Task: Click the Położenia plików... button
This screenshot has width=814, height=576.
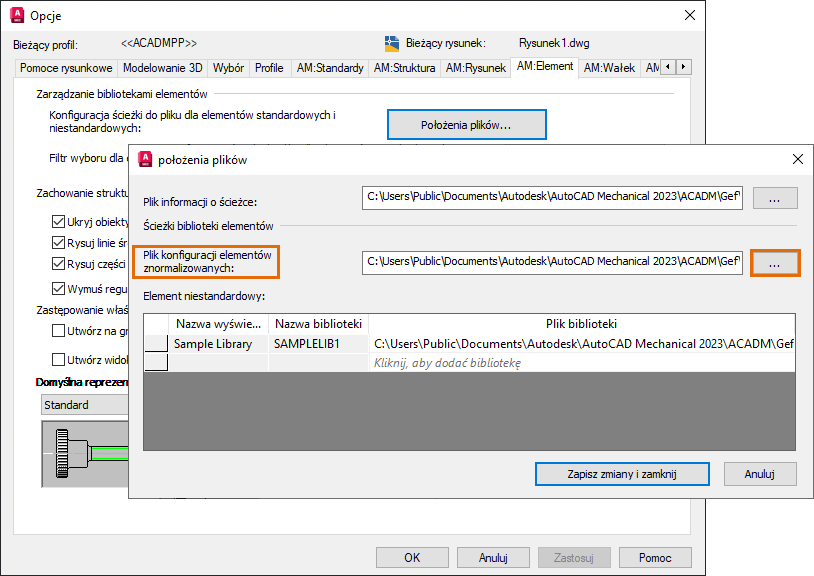Action: click(x=467, y=125)
